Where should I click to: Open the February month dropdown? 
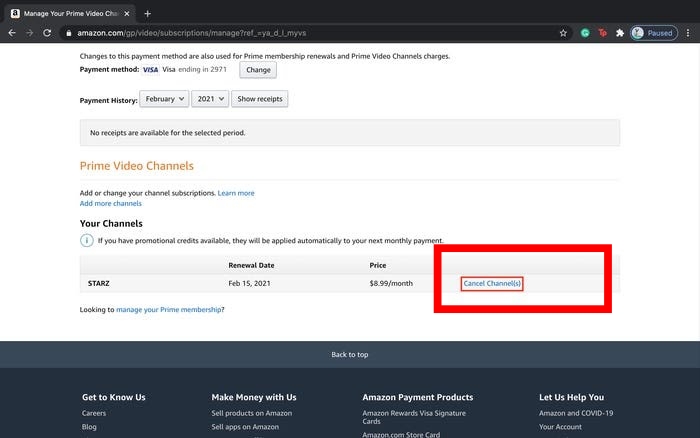[164, 99]
